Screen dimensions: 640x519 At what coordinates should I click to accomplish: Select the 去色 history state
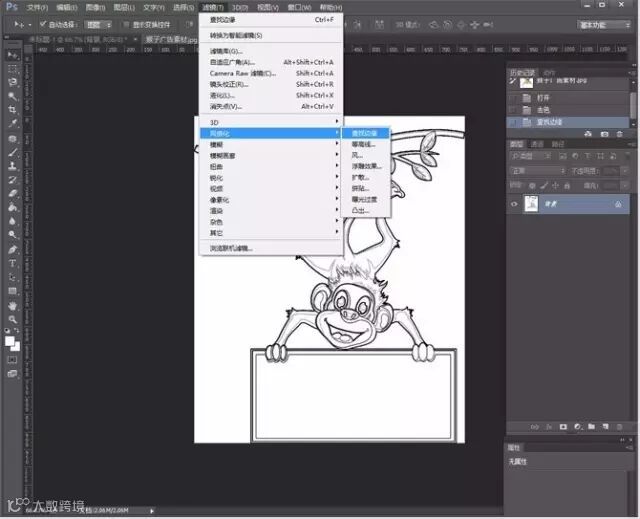pos(568,110)
